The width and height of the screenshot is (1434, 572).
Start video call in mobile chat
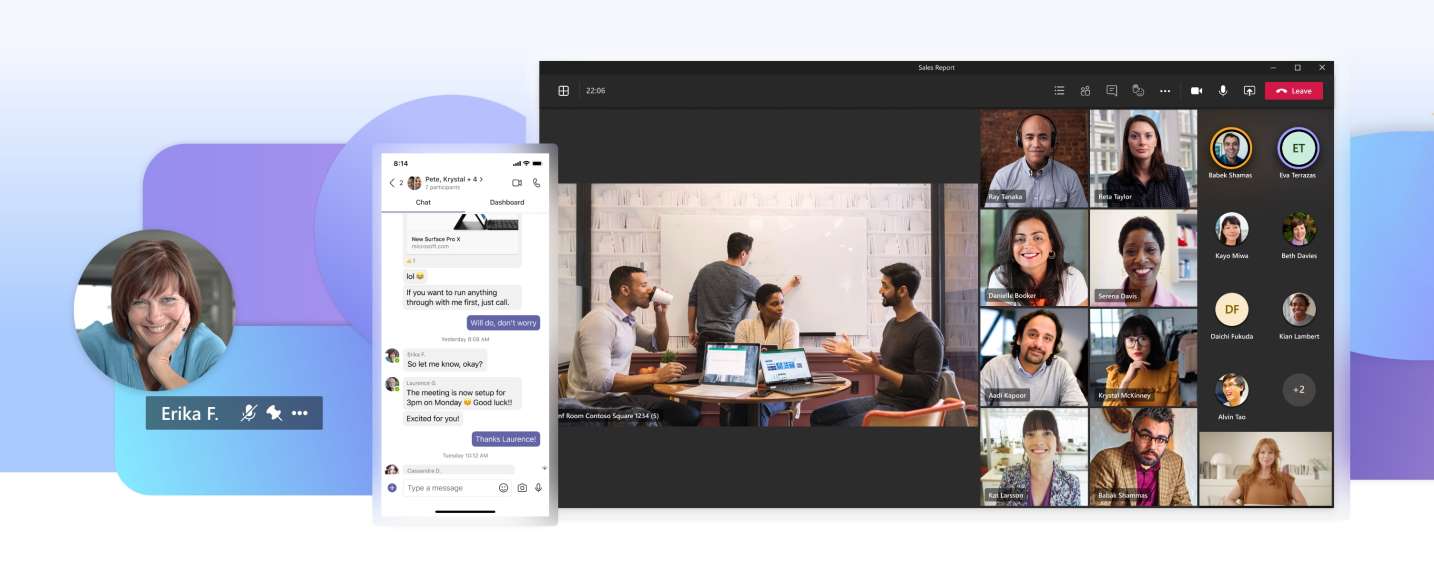pos(517,183)
